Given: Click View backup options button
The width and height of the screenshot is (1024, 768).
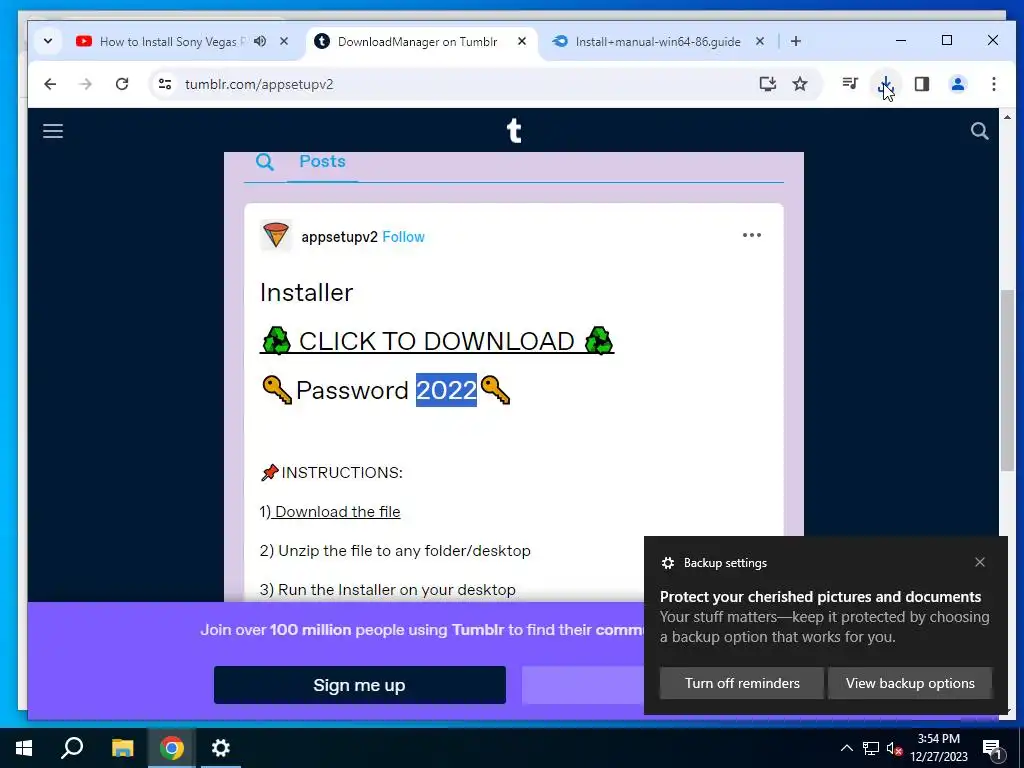Looking at the screenshot, I should [x=910, y=683].
